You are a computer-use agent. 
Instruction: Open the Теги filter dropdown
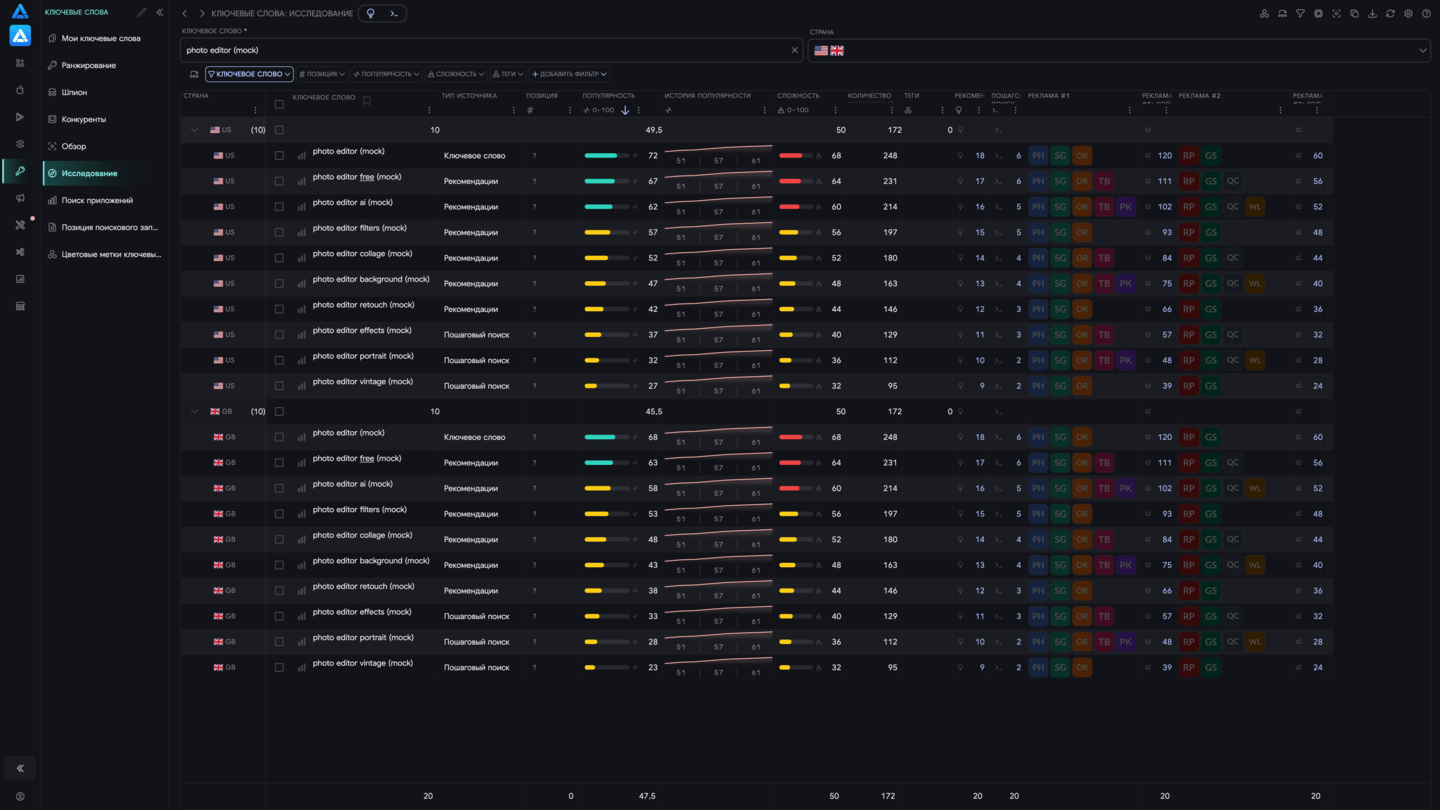508,74
